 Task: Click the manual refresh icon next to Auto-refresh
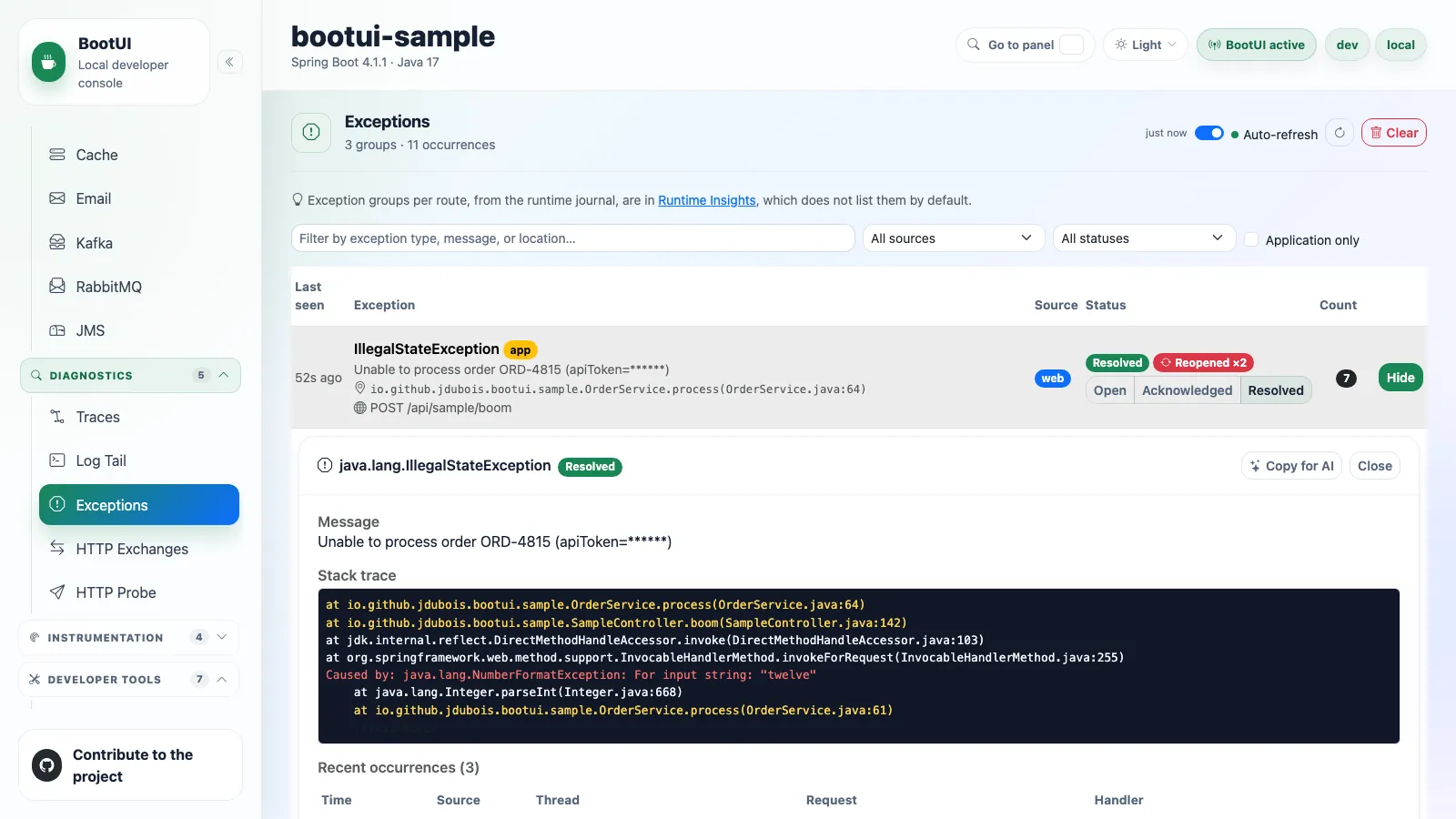[1340, 133]
